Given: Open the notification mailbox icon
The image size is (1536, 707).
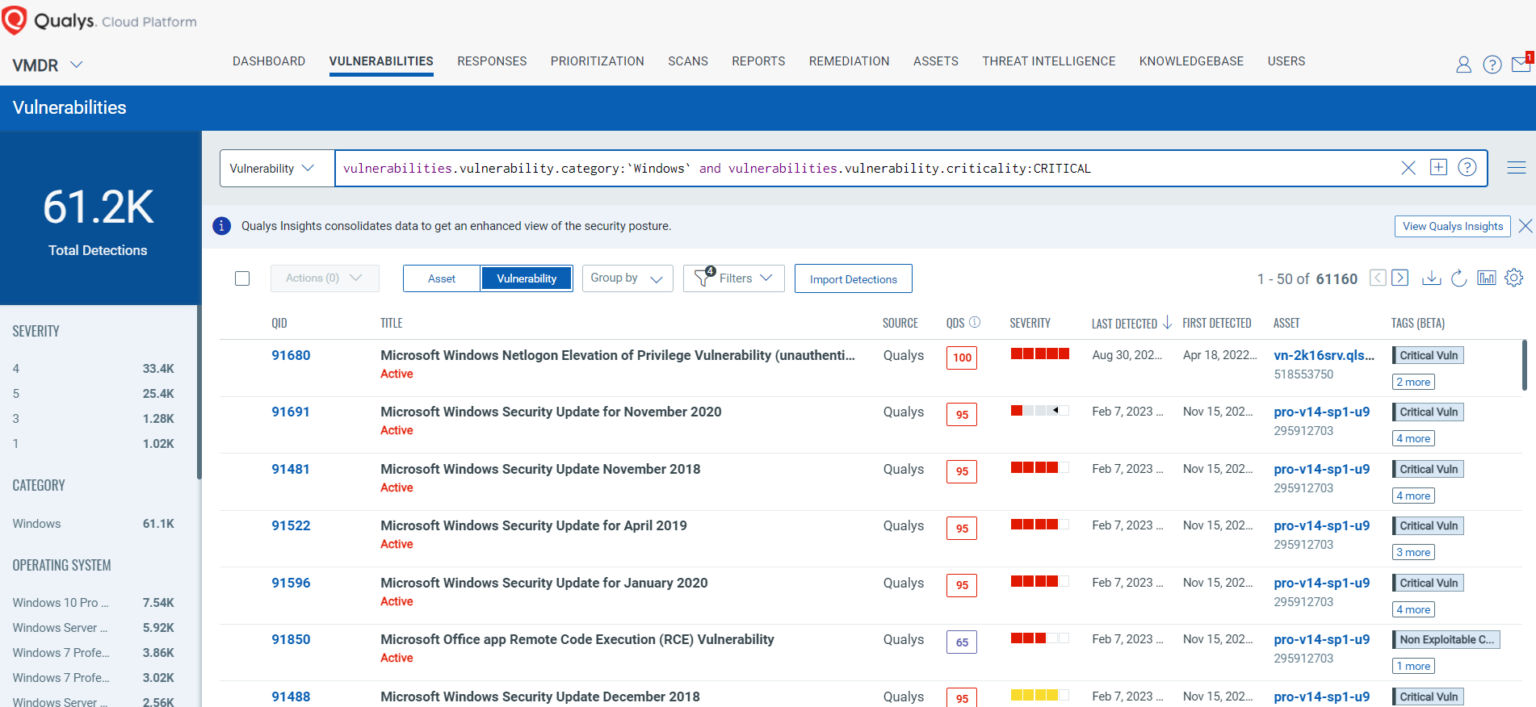Looking at the screenshot, I should click(x=1522, y=63).
